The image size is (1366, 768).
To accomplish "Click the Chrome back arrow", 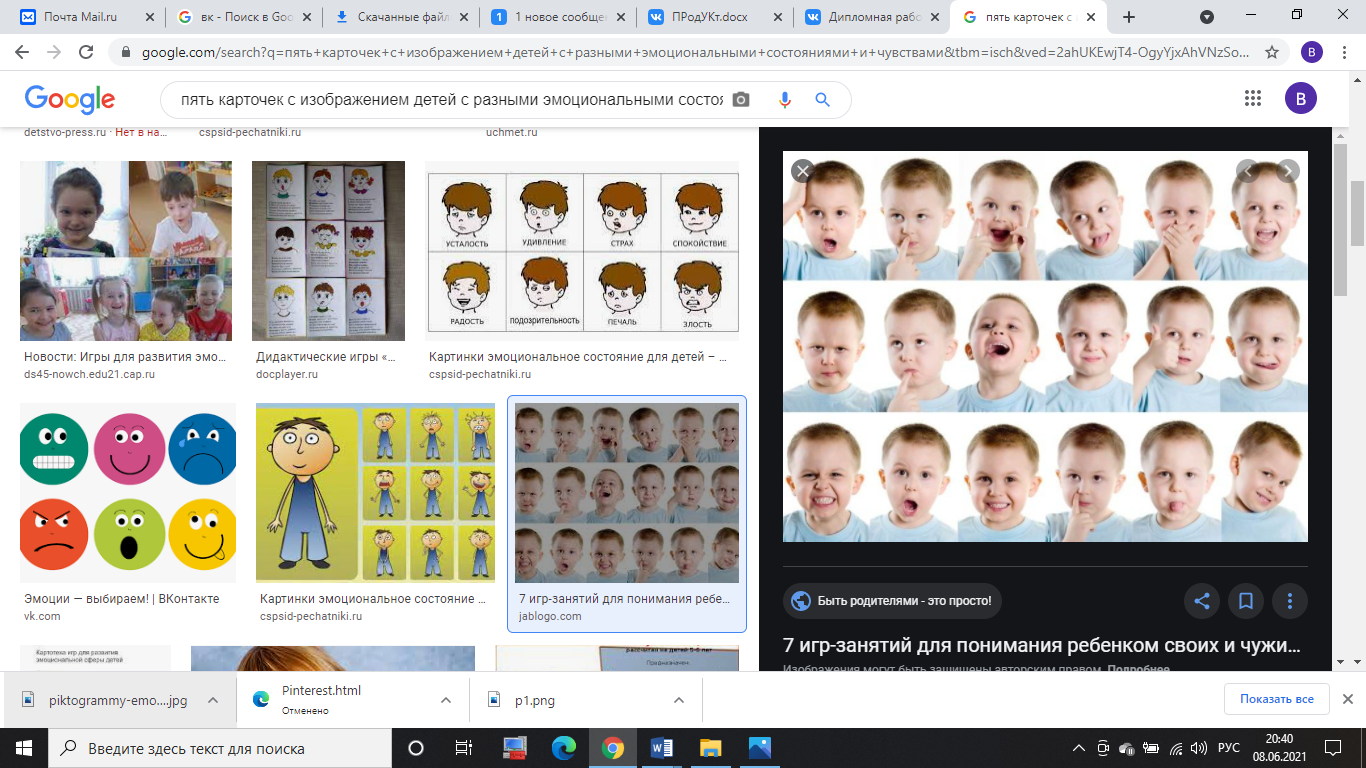I will pyautogui.click(x=22, y=52).
